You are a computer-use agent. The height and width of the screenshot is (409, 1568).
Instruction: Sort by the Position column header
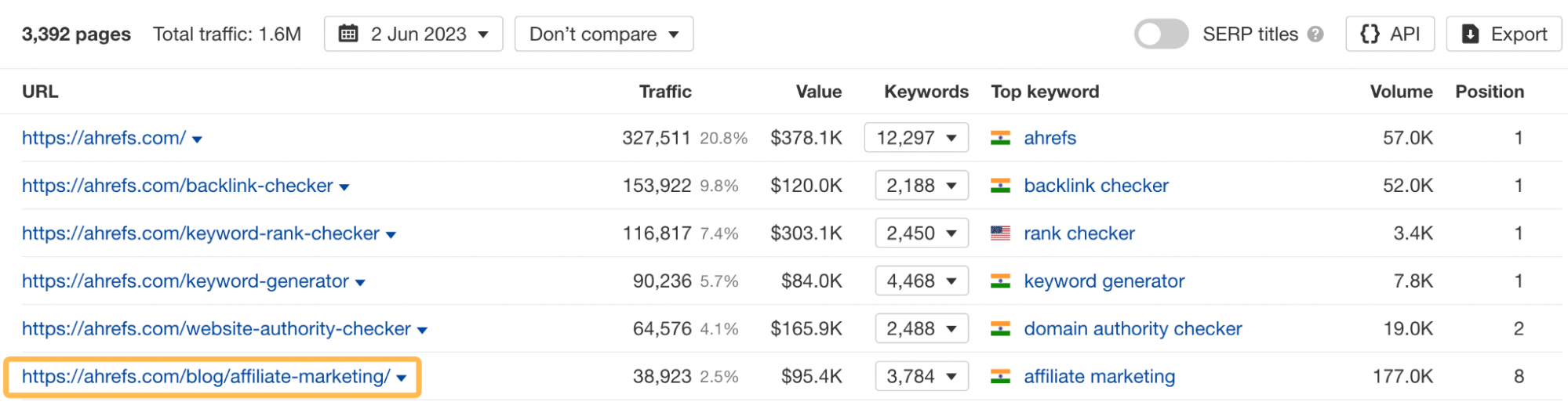click(1489, 92)
